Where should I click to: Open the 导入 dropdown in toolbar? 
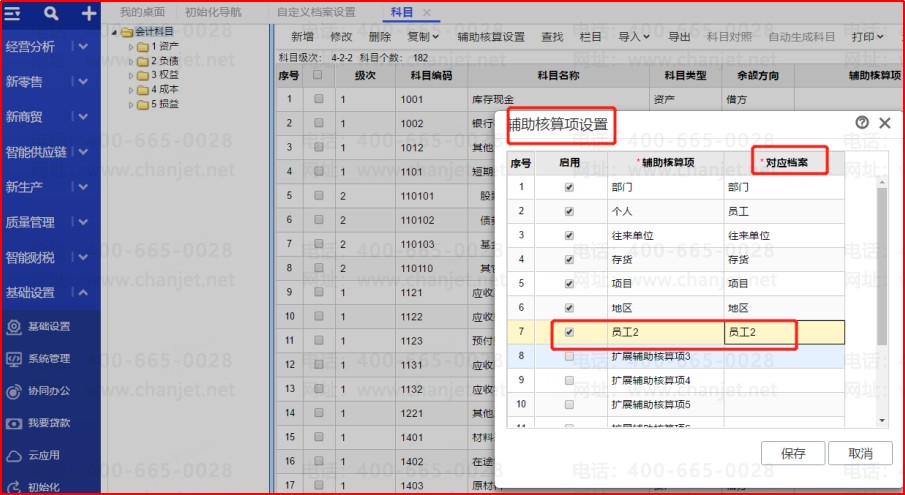[x=634, y=37]
